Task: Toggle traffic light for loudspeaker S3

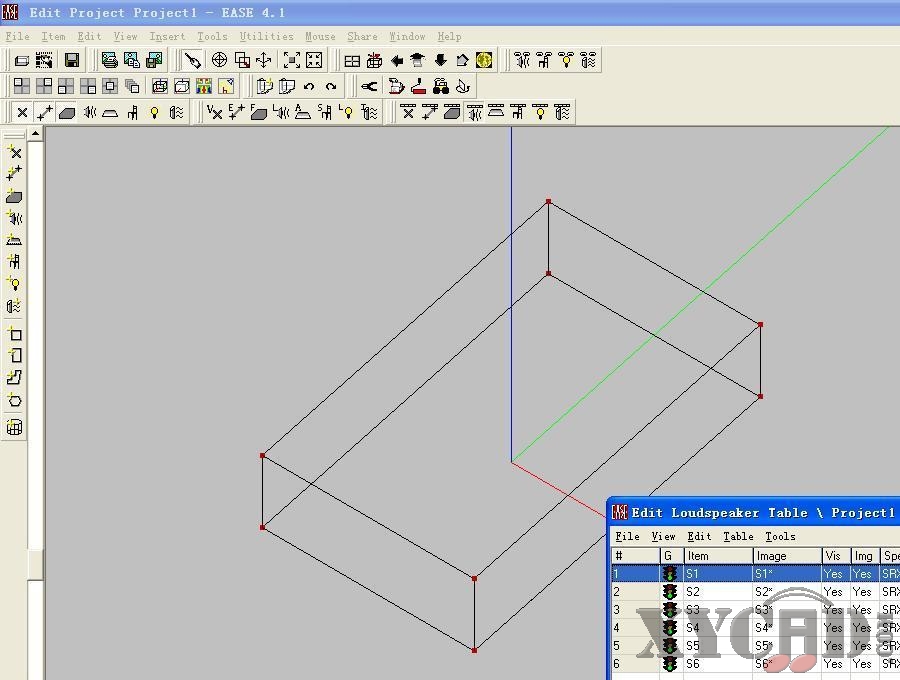Action: coord(670,609)
